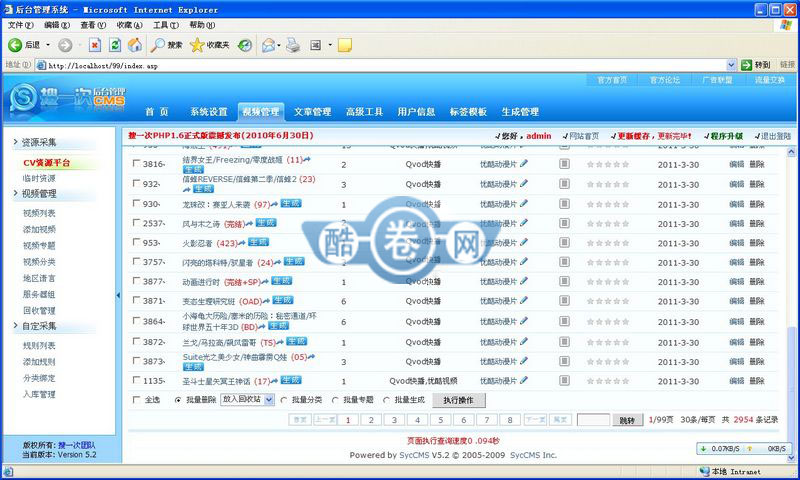Click blue arrow icon in row 3871
The width and height of the screenshot is (800, 480).
tap(266, 301)
